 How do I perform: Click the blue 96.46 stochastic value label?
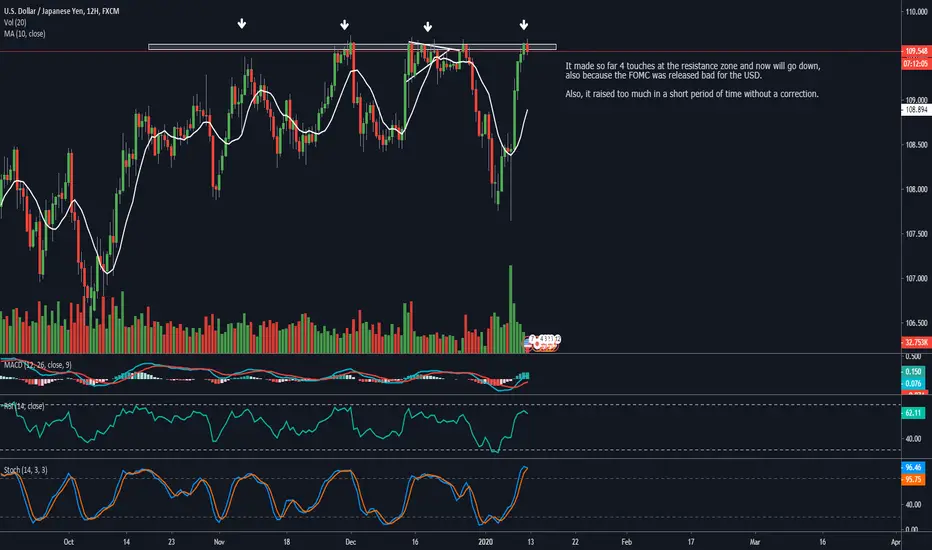pos(914,467)
